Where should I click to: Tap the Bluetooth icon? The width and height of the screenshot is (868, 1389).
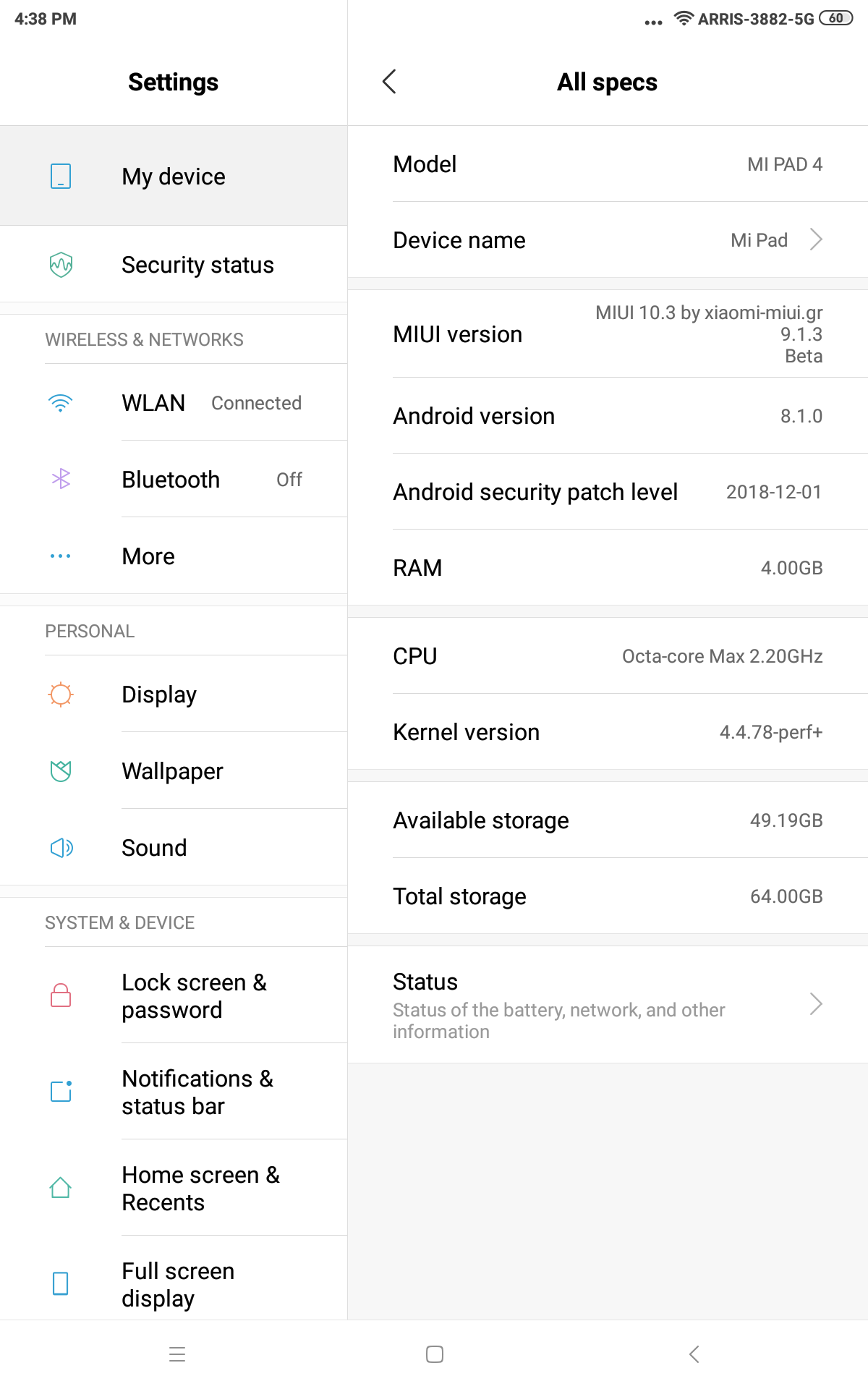click(x=61, y=479)
